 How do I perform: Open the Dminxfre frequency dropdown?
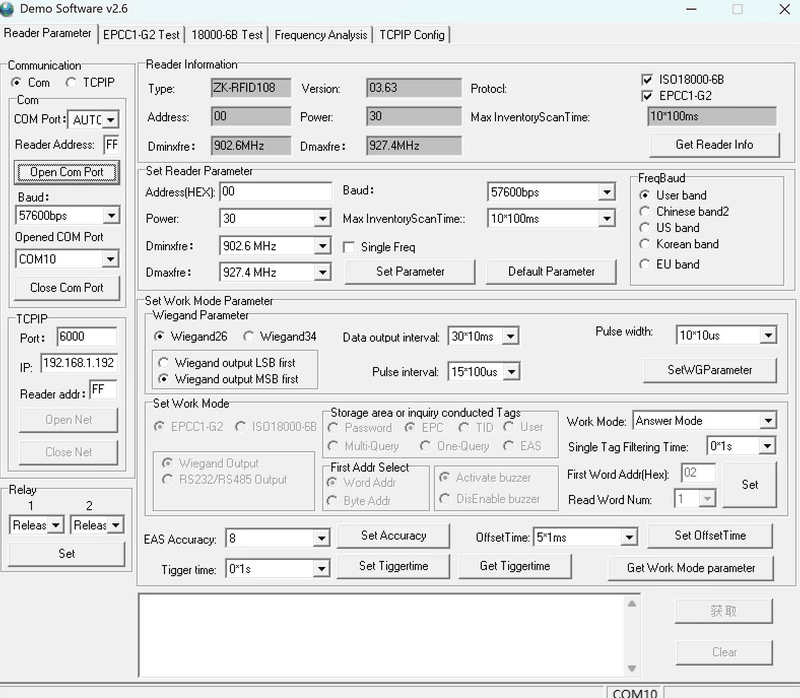tap(322, 246)
